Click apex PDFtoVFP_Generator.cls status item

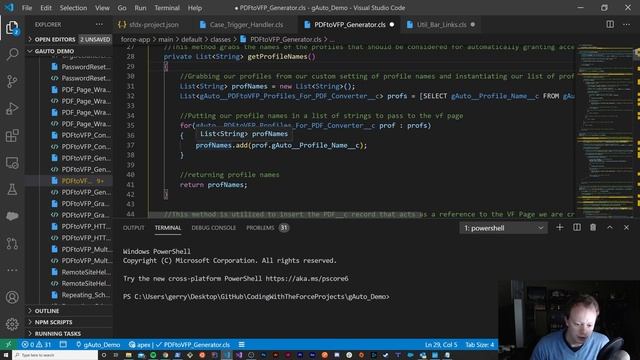[x=179, y=344]
